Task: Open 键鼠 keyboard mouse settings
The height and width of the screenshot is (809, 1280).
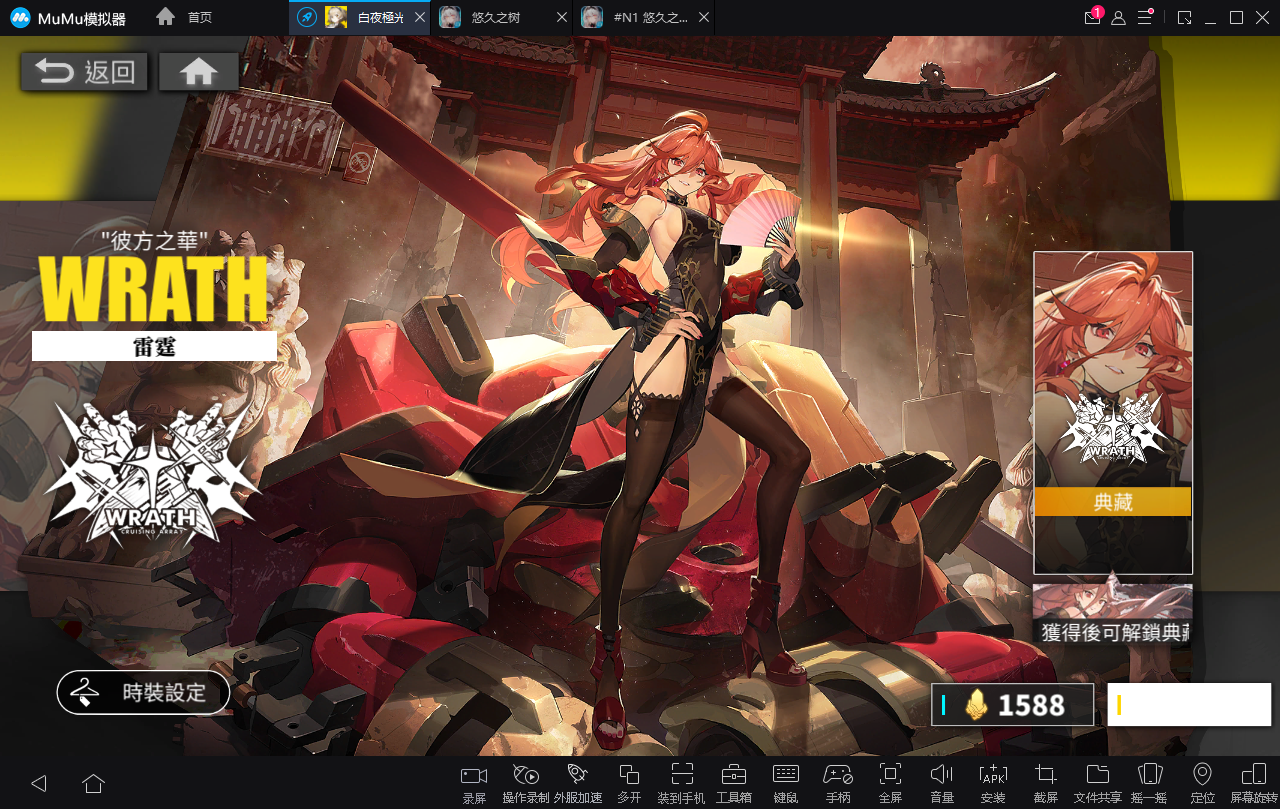Action: [x=786, y=784]
